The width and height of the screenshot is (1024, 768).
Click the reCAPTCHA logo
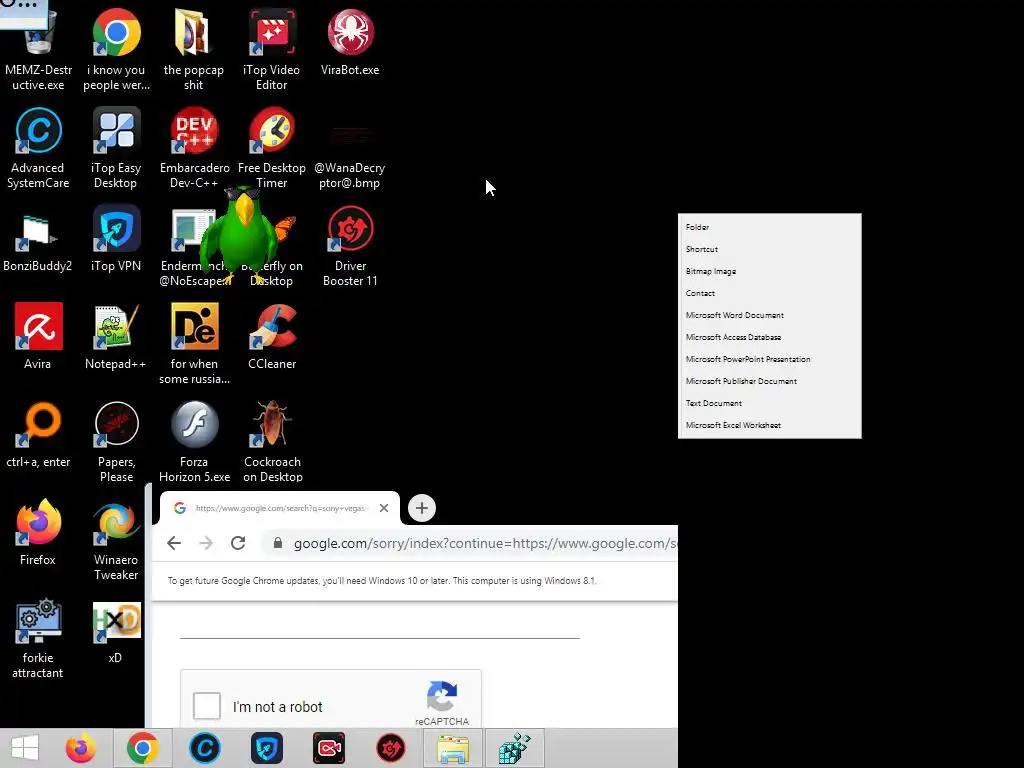(442, 697)
